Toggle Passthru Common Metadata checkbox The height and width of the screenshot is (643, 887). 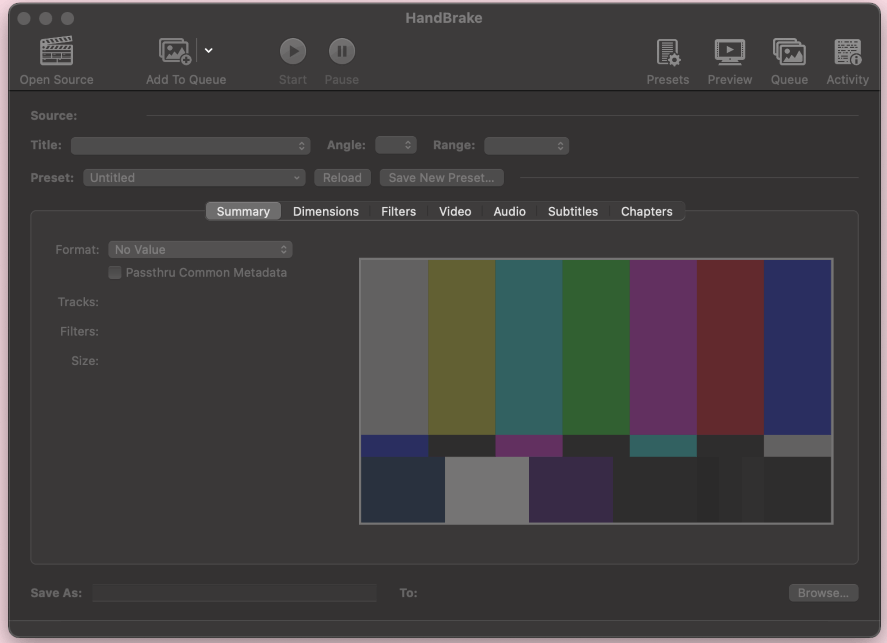(115, 273)
